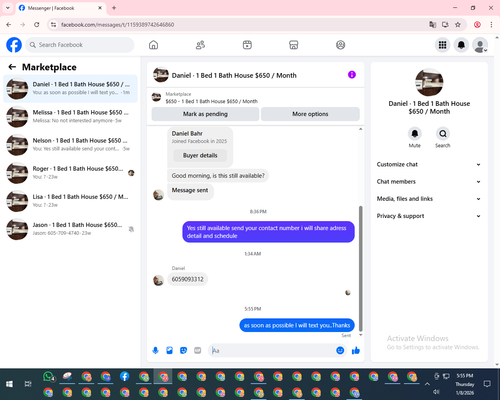Viewport: 500px width, 400px height.
Task: Click the Mark as pending button
Action: tap(205, 114)
